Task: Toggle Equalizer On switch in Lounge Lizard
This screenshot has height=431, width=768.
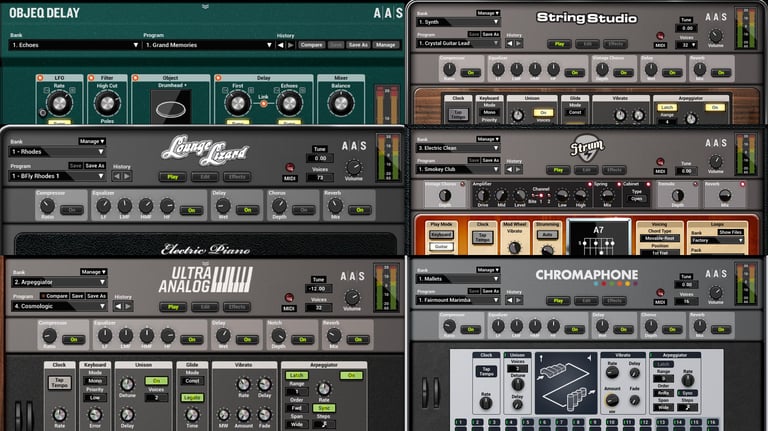Action: [192, 210]
